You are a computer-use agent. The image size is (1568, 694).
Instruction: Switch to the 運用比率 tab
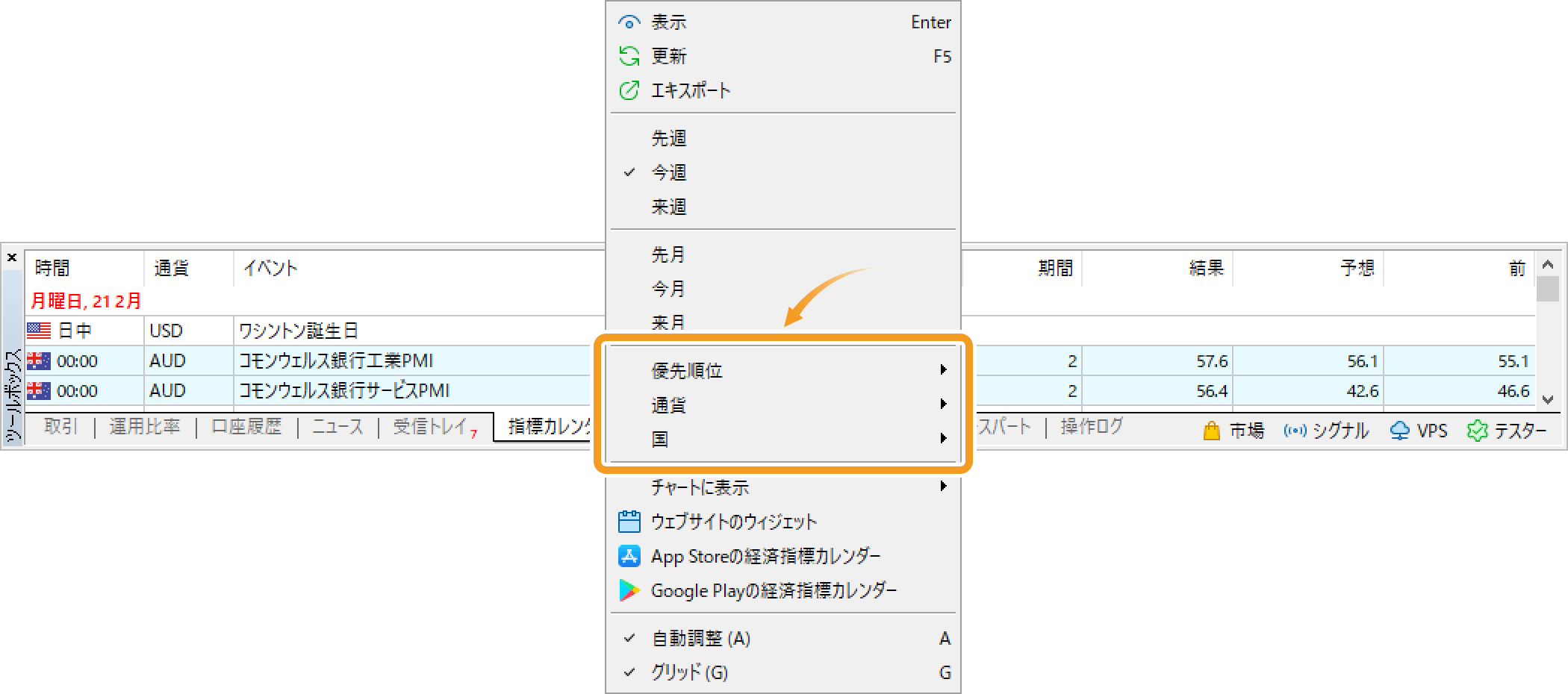(145, 427)
